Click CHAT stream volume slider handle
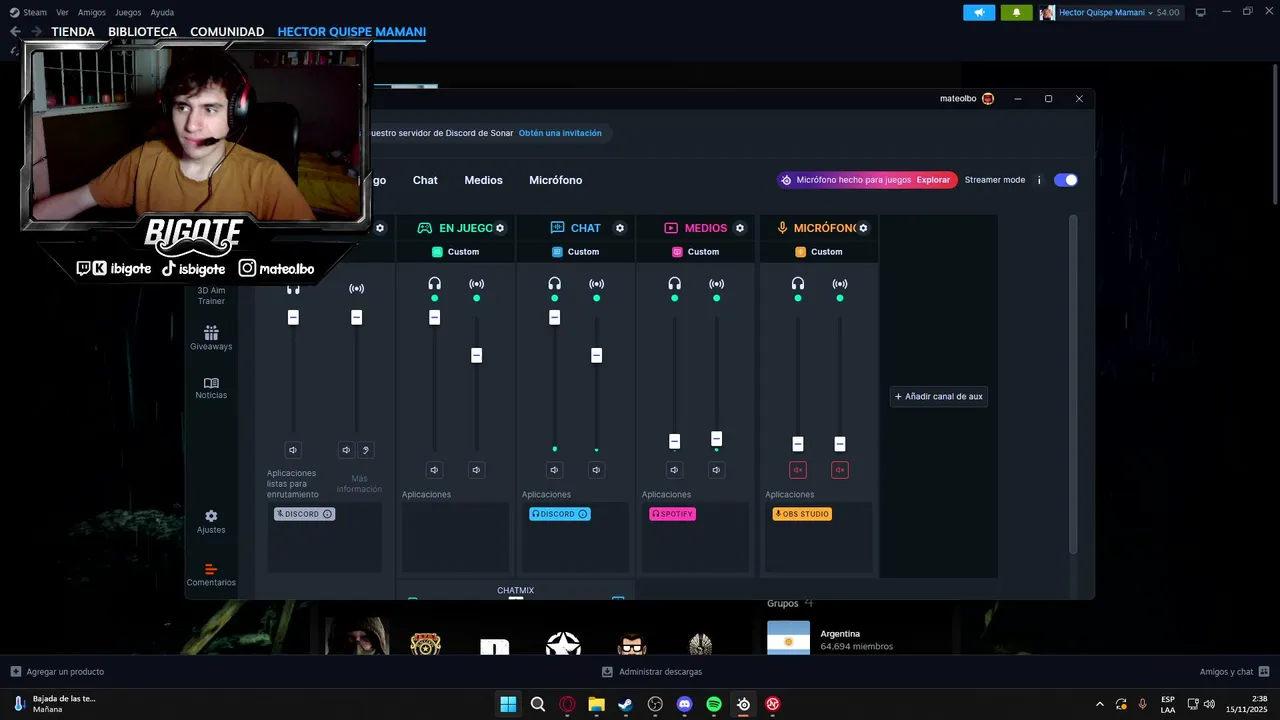 point(596,355)
